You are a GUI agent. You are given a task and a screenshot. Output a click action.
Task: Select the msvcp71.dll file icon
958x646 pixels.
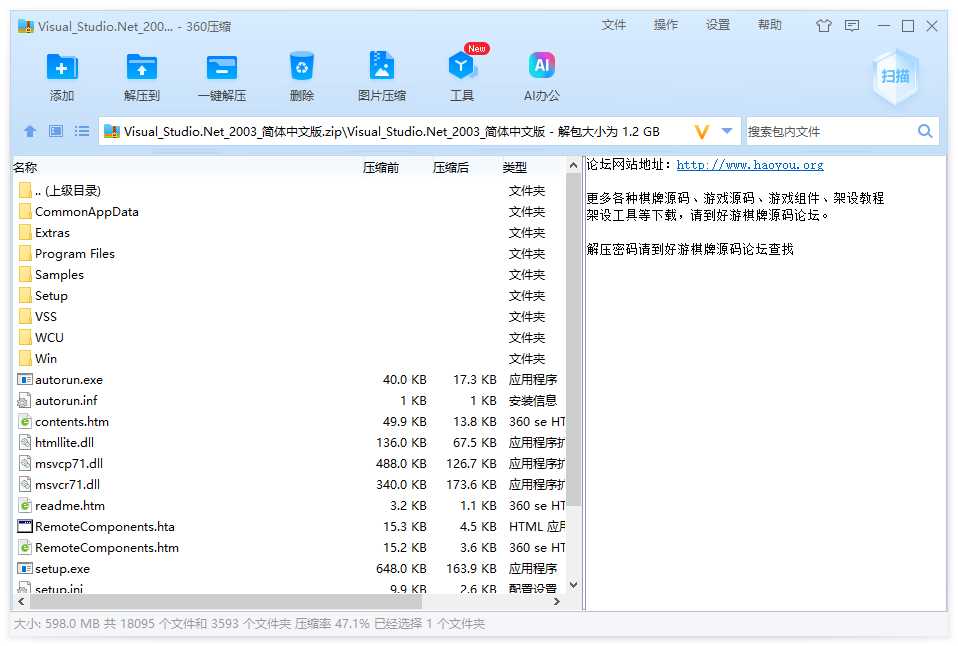(25, 463)
